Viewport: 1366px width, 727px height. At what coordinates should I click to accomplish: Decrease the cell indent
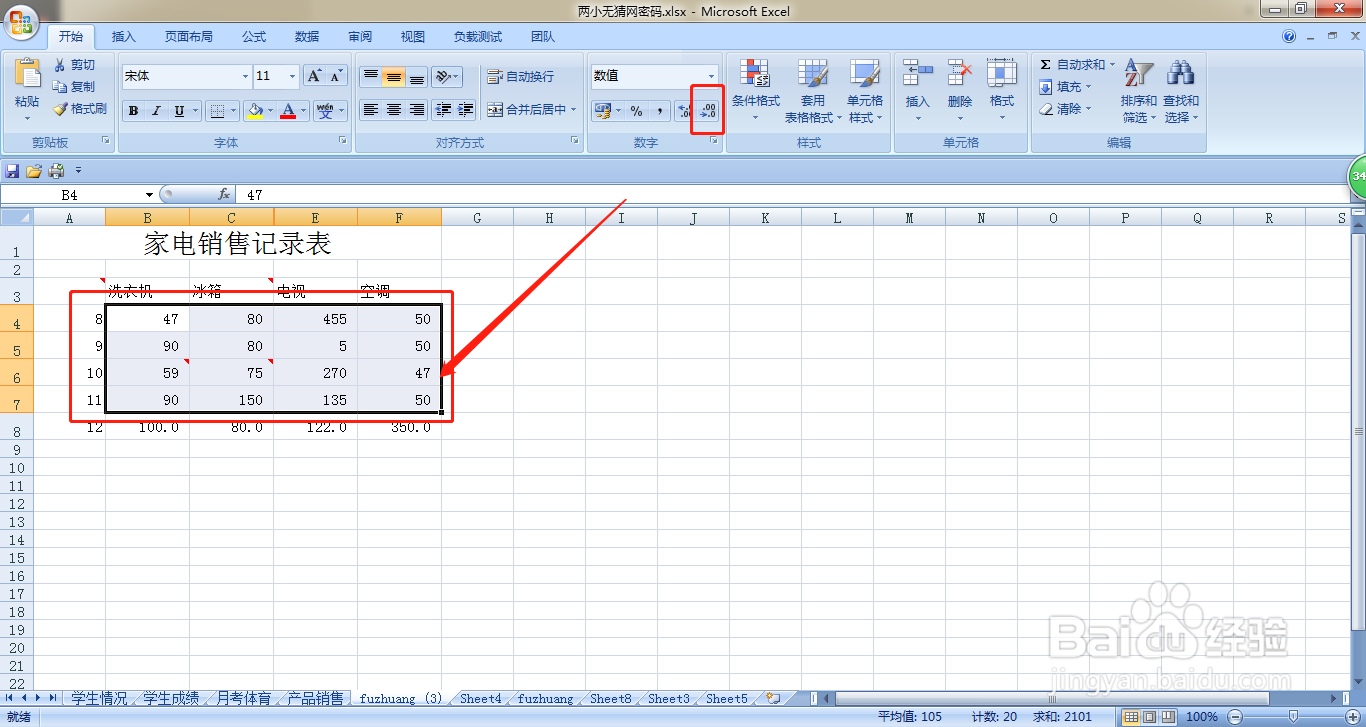(443, 110)
